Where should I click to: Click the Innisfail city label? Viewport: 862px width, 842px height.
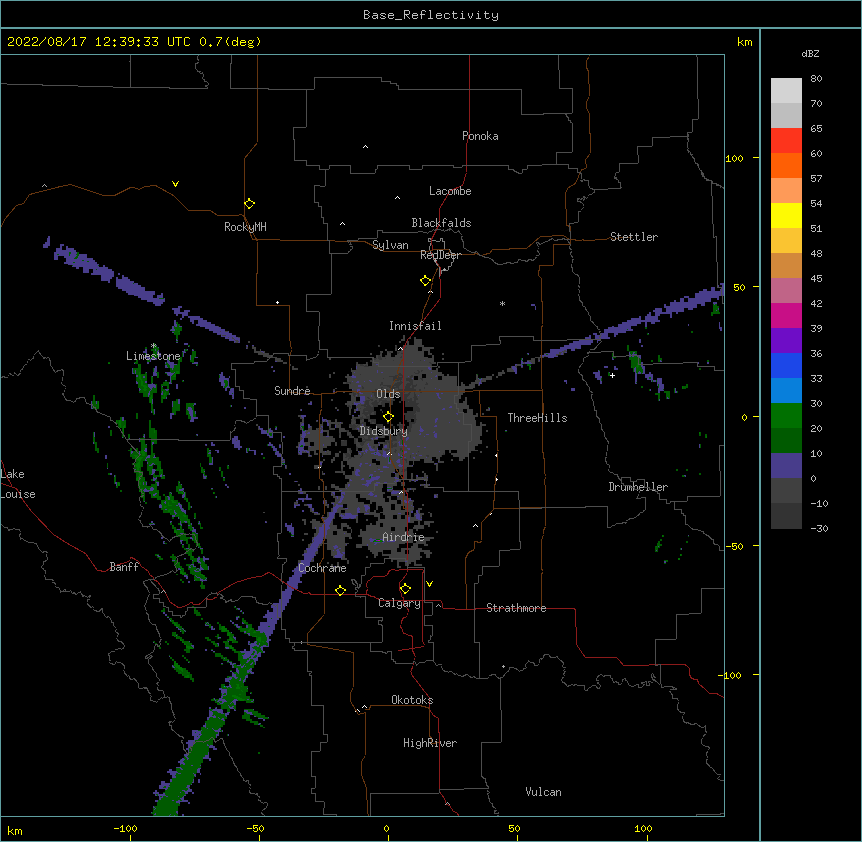[x=415, y=326]
